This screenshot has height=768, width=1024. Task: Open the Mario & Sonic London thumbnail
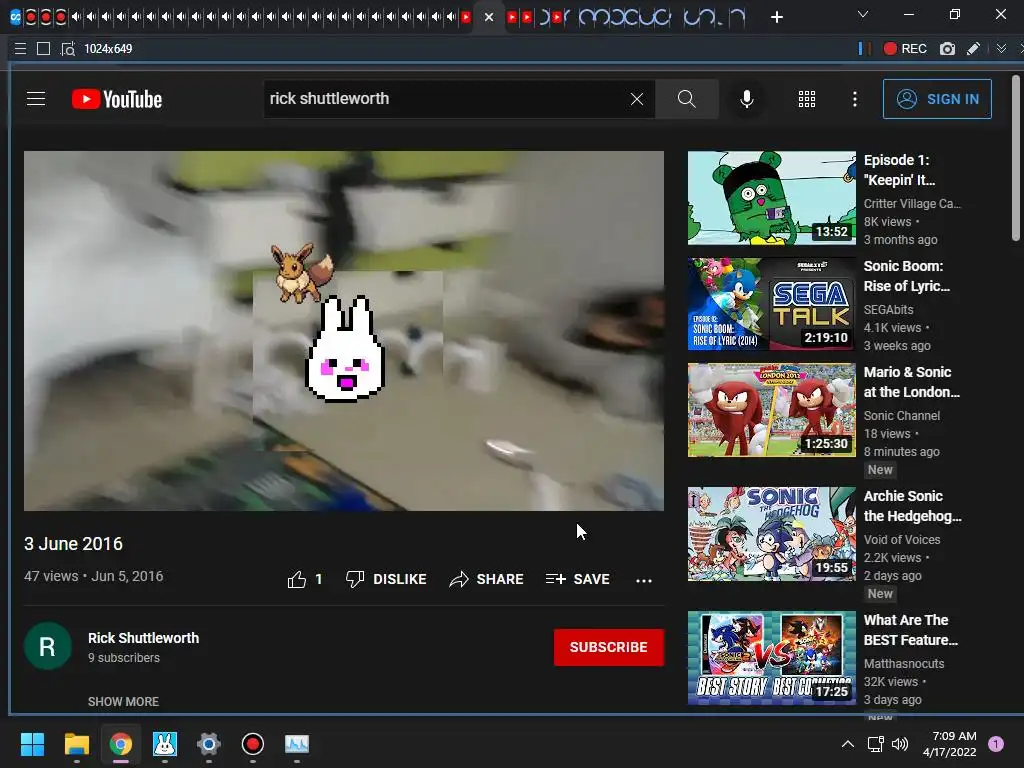(x=771, y=410)
